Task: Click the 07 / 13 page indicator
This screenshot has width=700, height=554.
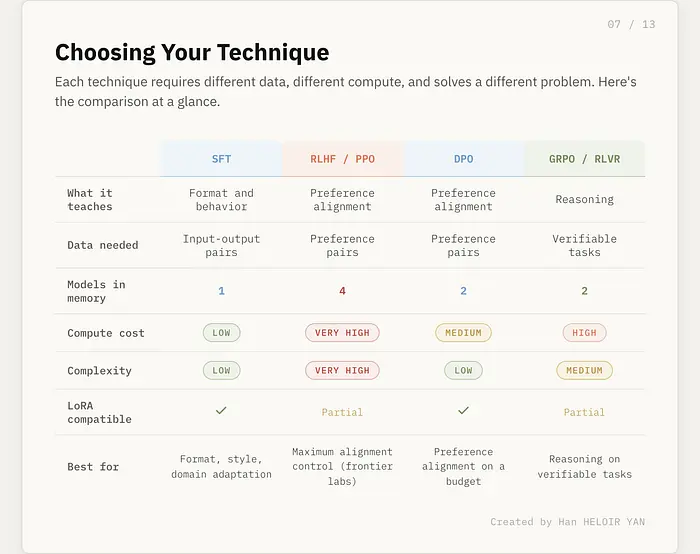Action: tap(631, 24)
